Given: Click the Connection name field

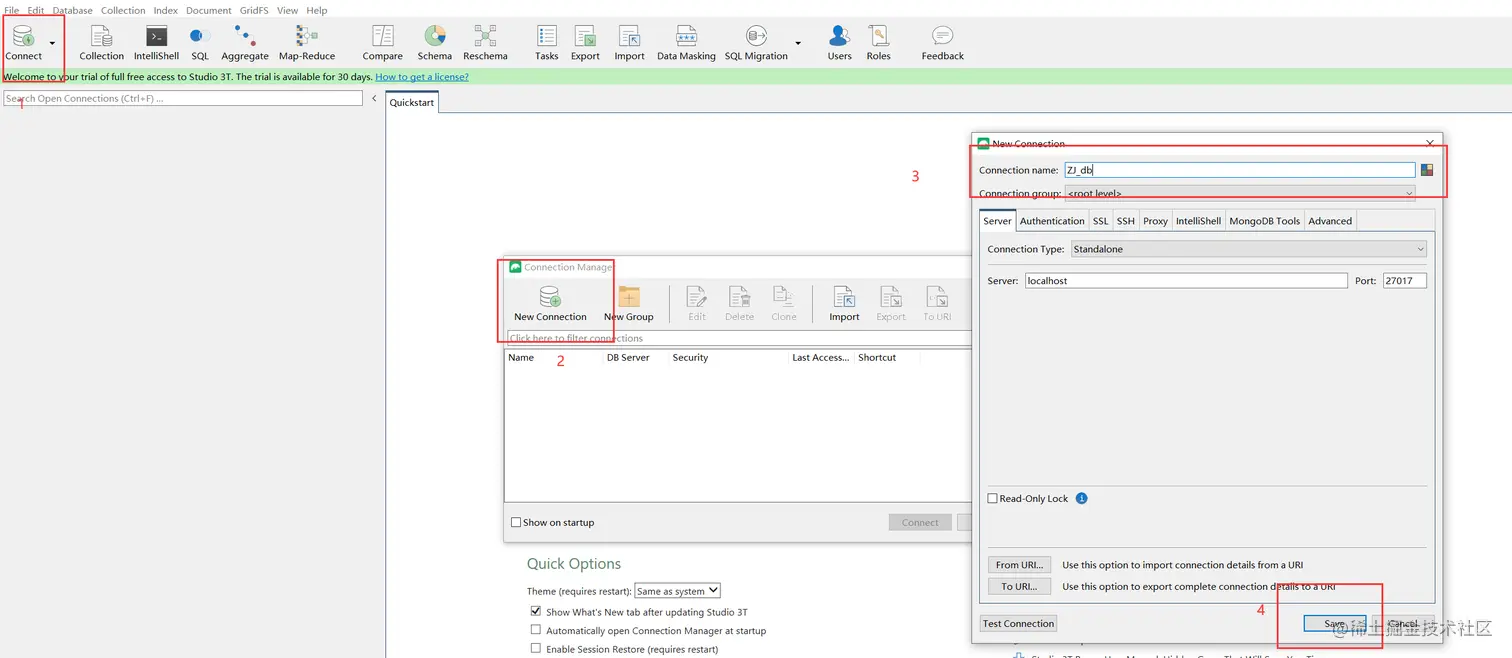Looking at the screenshot, I should (1239, 170).
